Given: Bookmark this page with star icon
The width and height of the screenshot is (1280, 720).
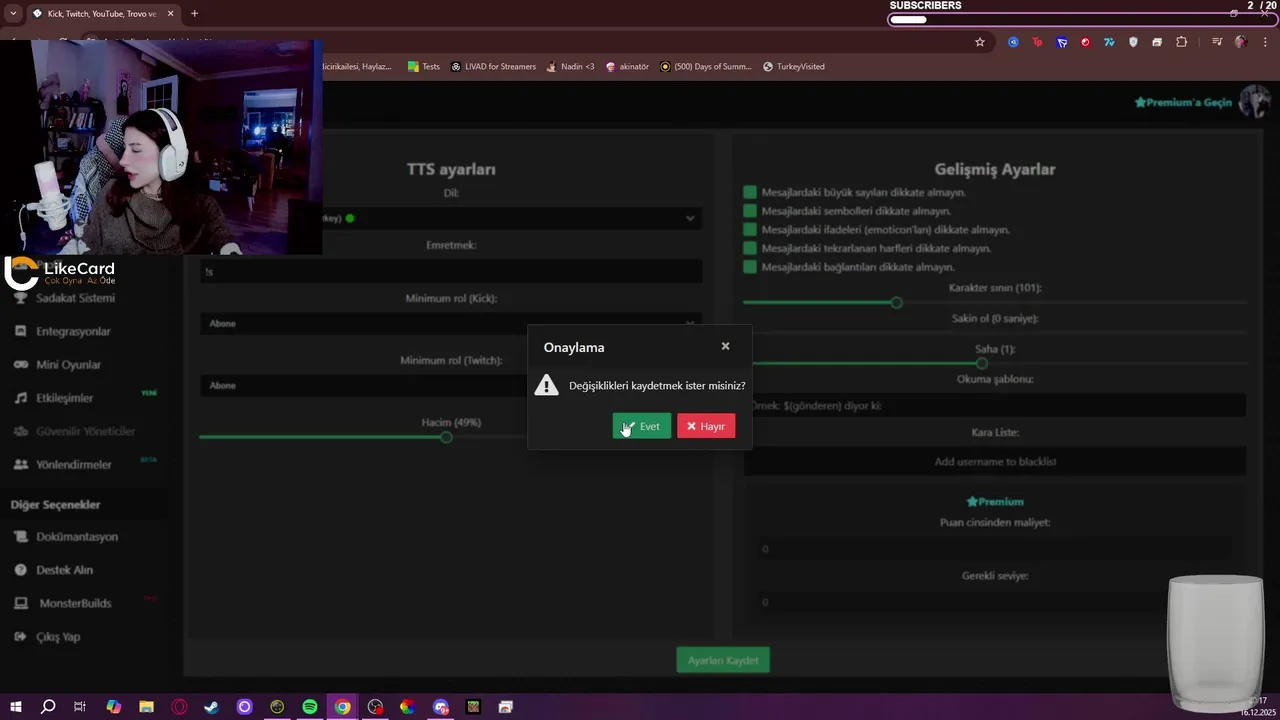Looking at the screenshot, I should [980, 42].
